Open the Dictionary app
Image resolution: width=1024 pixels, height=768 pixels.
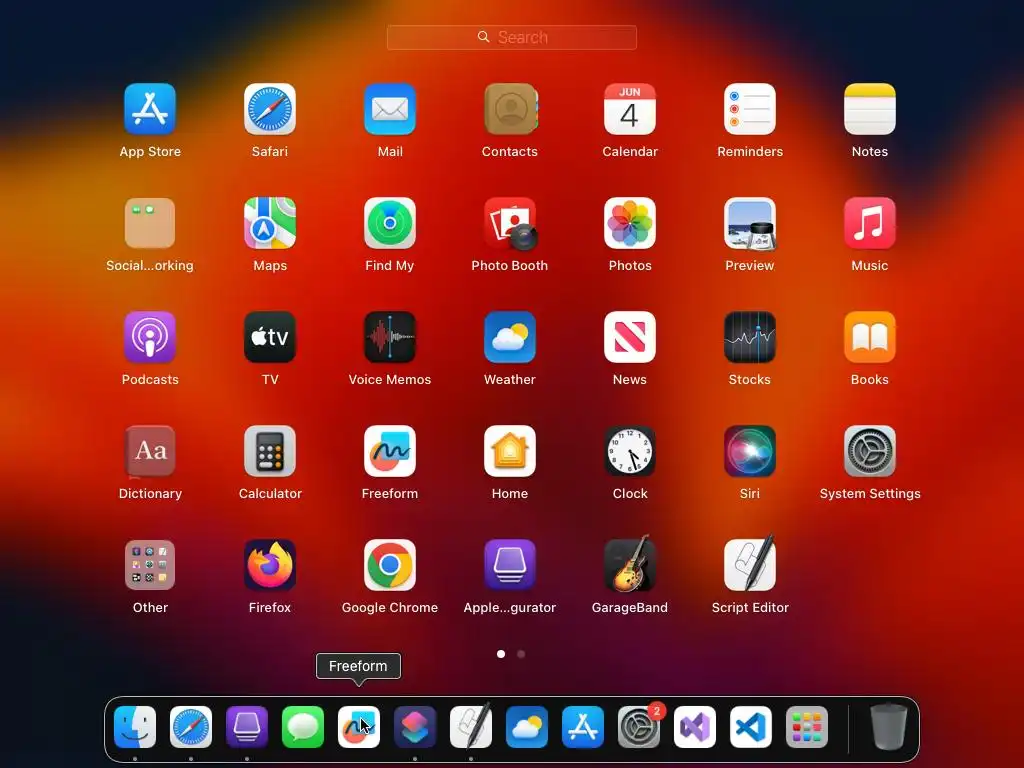click(150, 451)
